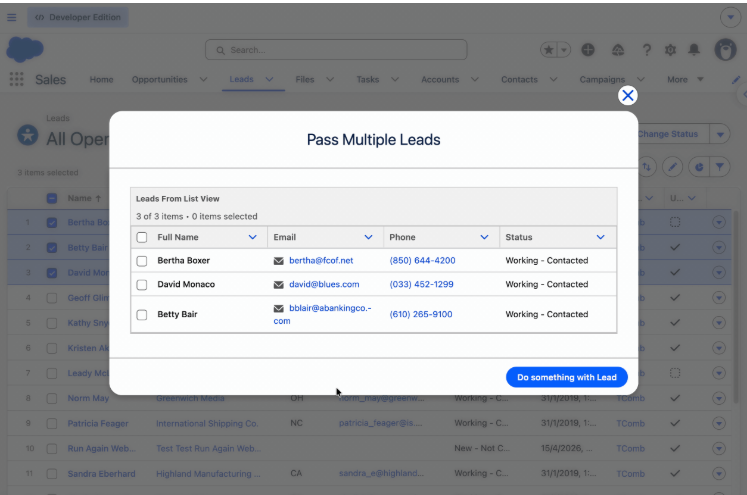Call phone number (033) 452-1299
This screenshot has width=747, height=495.
pos(421,284)
